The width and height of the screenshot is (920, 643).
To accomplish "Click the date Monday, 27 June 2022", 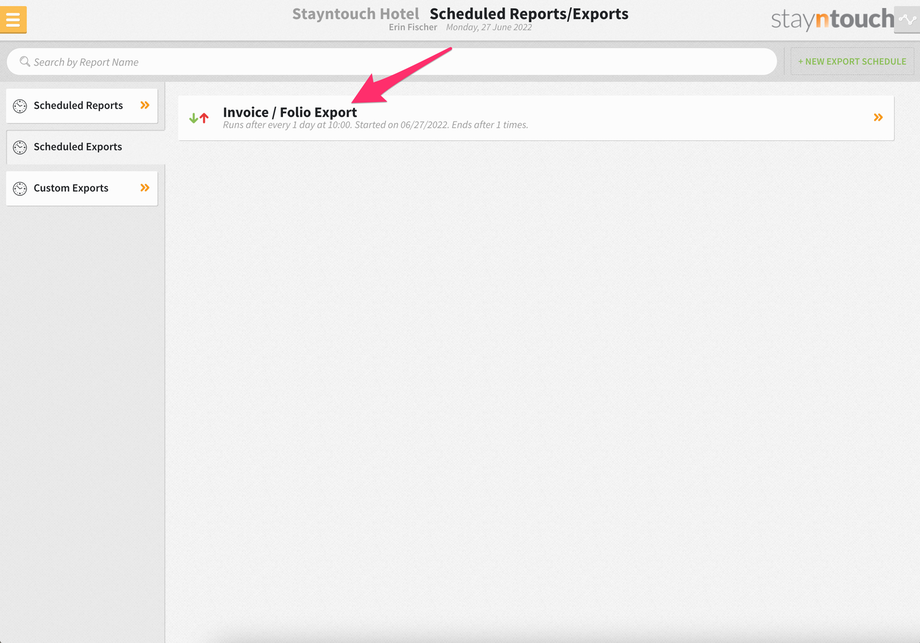I will click(489, 27).
